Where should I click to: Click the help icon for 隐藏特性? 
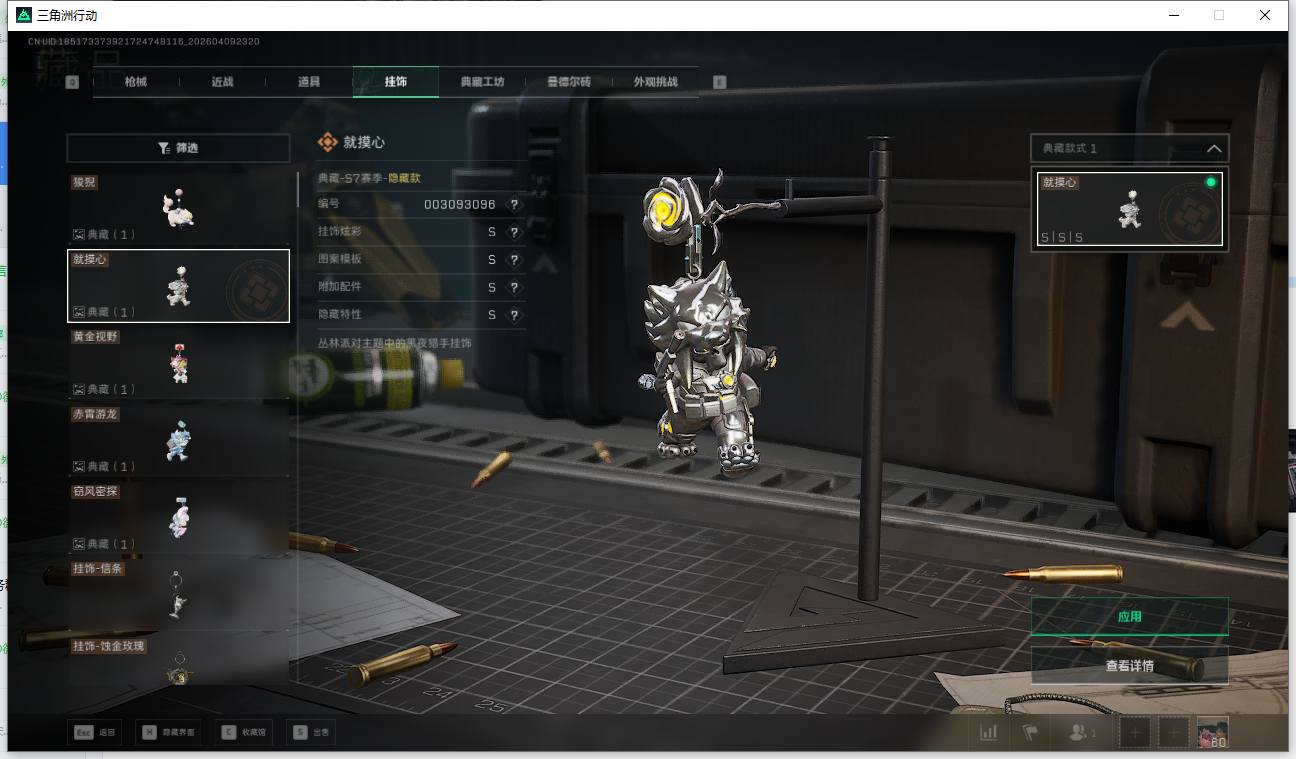click(514, 315)
